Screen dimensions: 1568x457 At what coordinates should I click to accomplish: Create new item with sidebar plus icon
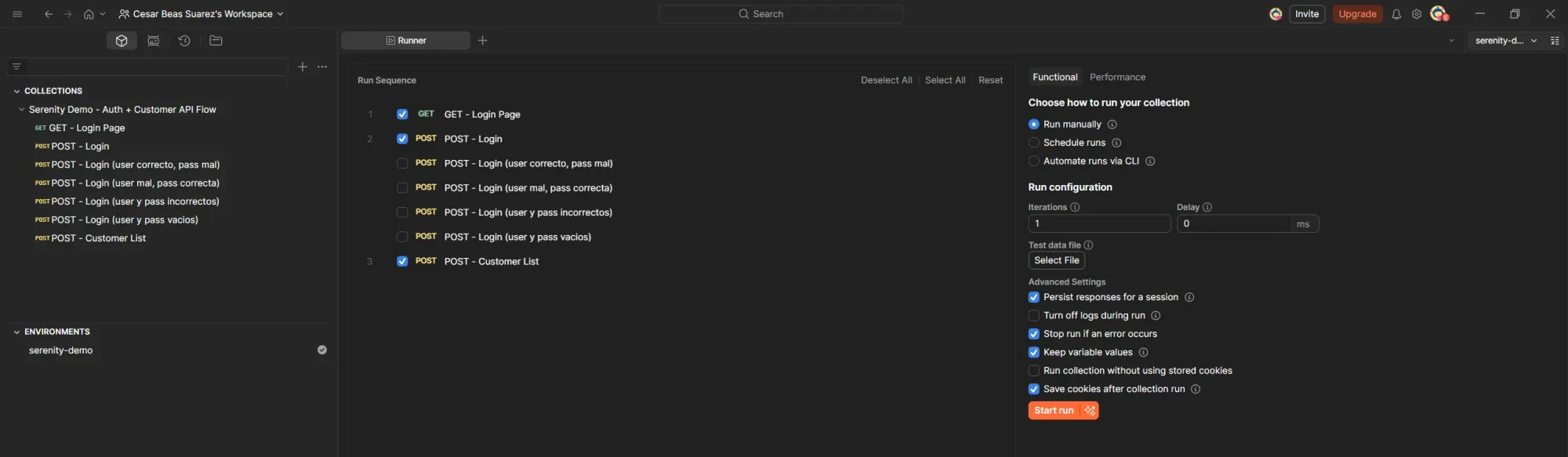tap(303, 67)
